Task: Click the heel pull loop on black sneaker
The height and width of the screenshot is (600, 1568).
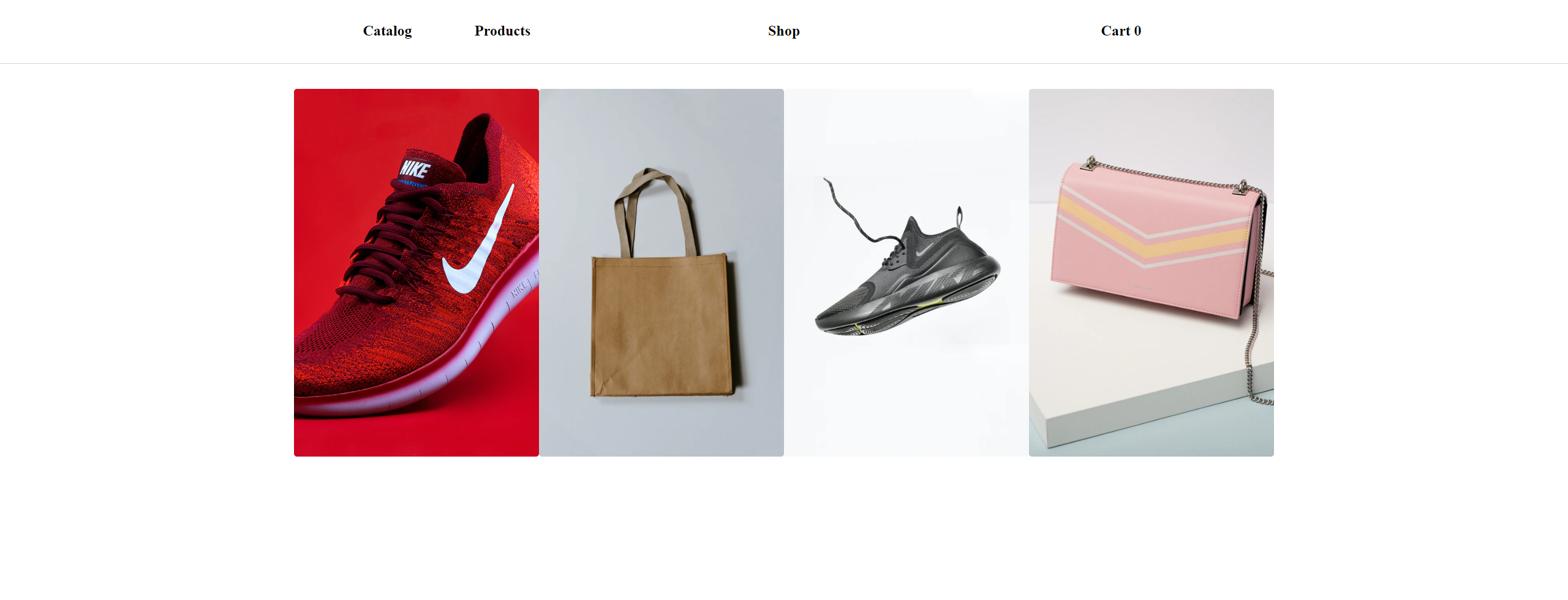Action: point(959,217)
